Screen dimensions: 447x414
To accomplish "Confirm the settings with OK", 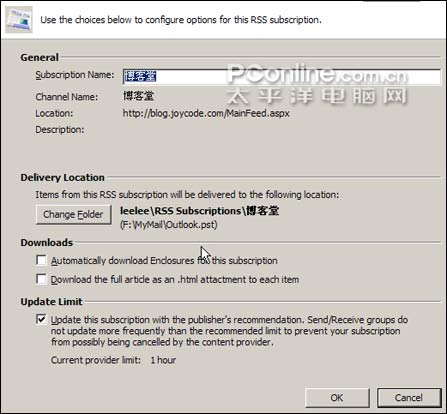I will coord(337,397).
